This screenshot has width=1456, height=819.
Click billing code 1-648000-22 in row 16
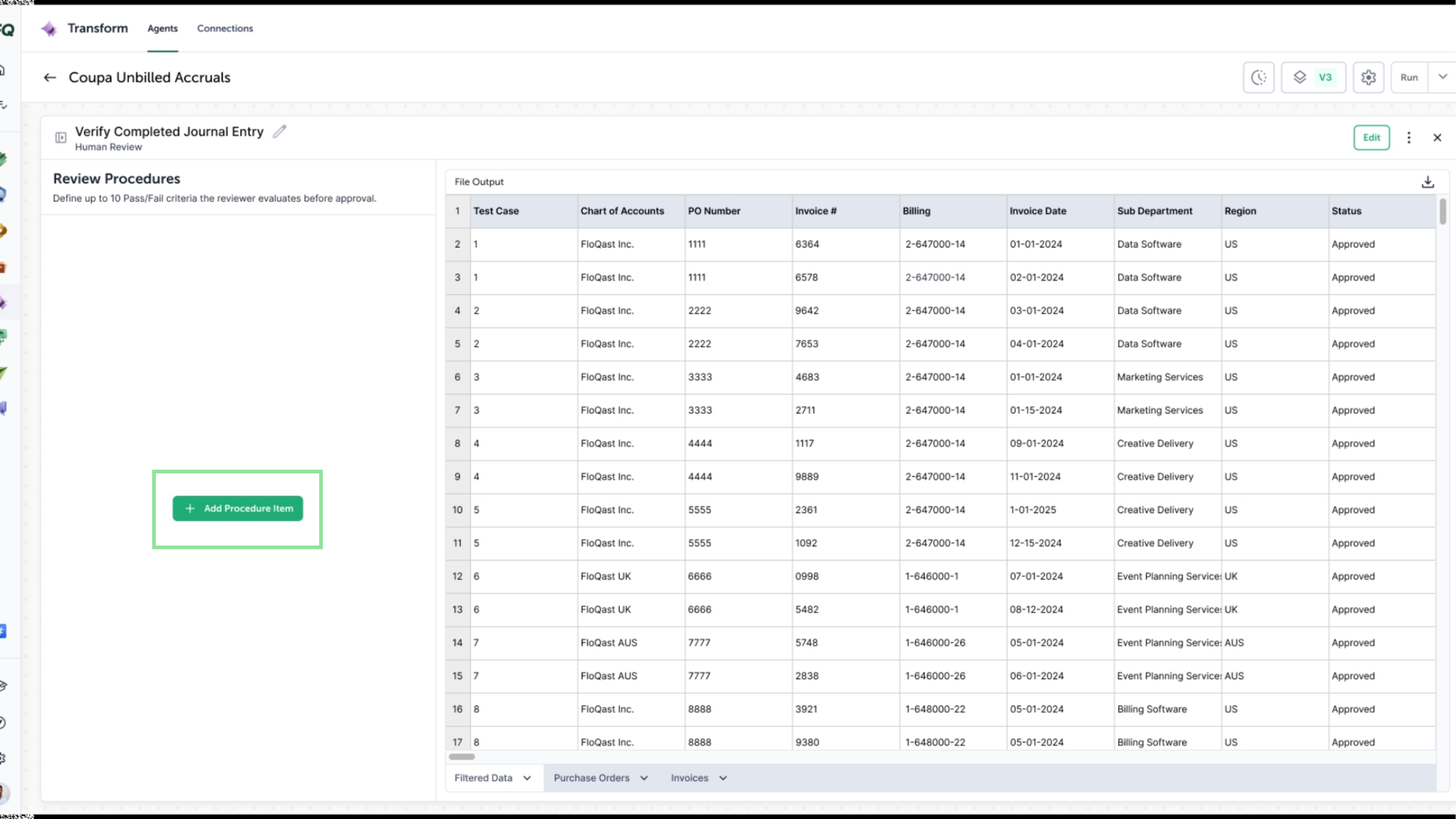[x=953, y=709]
